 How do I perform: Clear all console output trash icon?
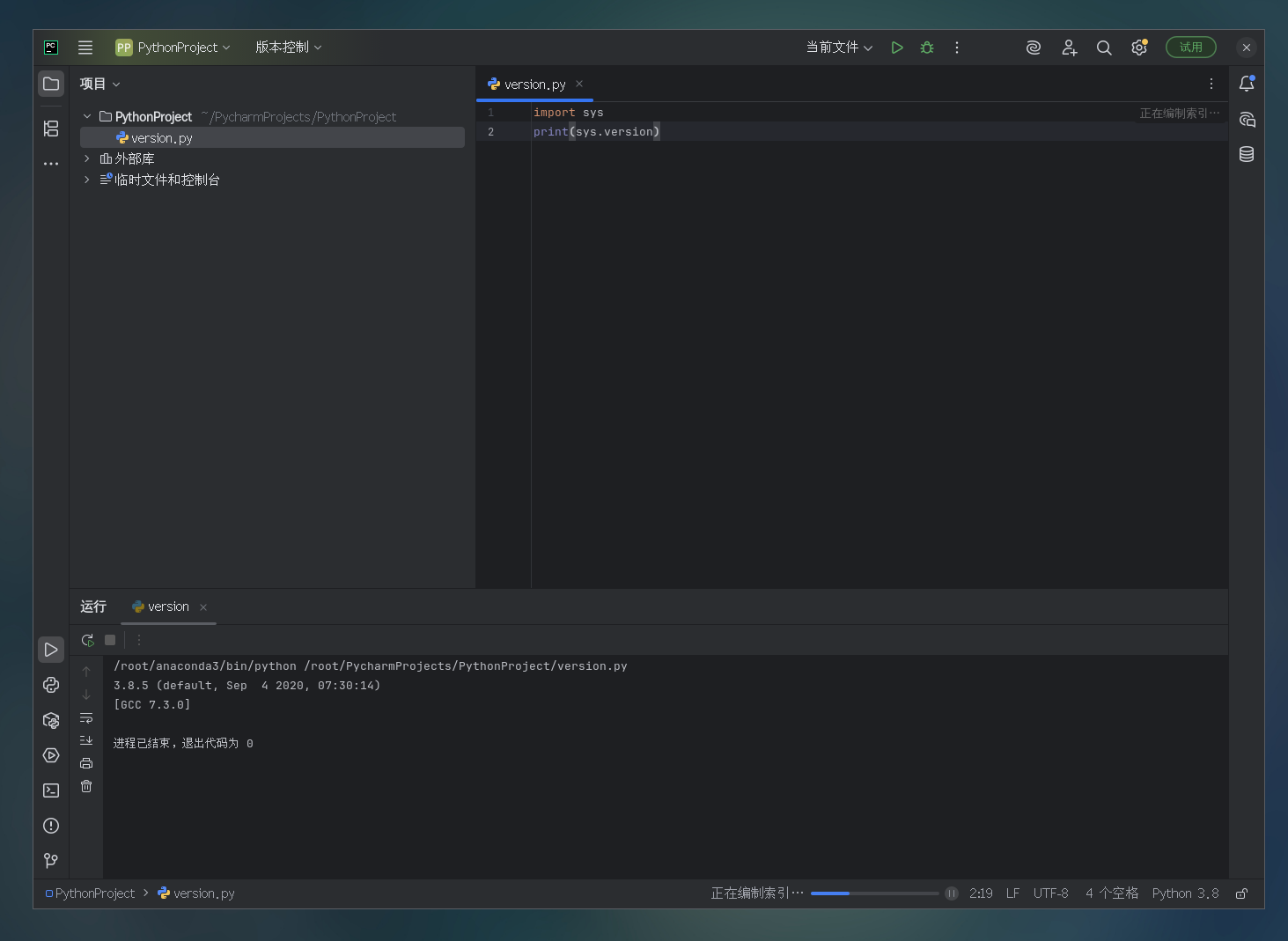[86, 786]
